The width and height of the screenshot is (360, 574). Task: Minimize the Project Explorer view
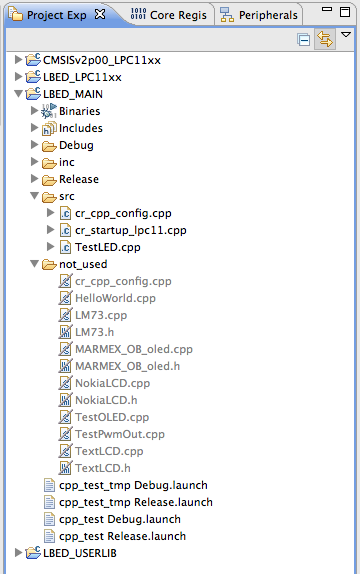pyautogui.click(x=327, y=10)
